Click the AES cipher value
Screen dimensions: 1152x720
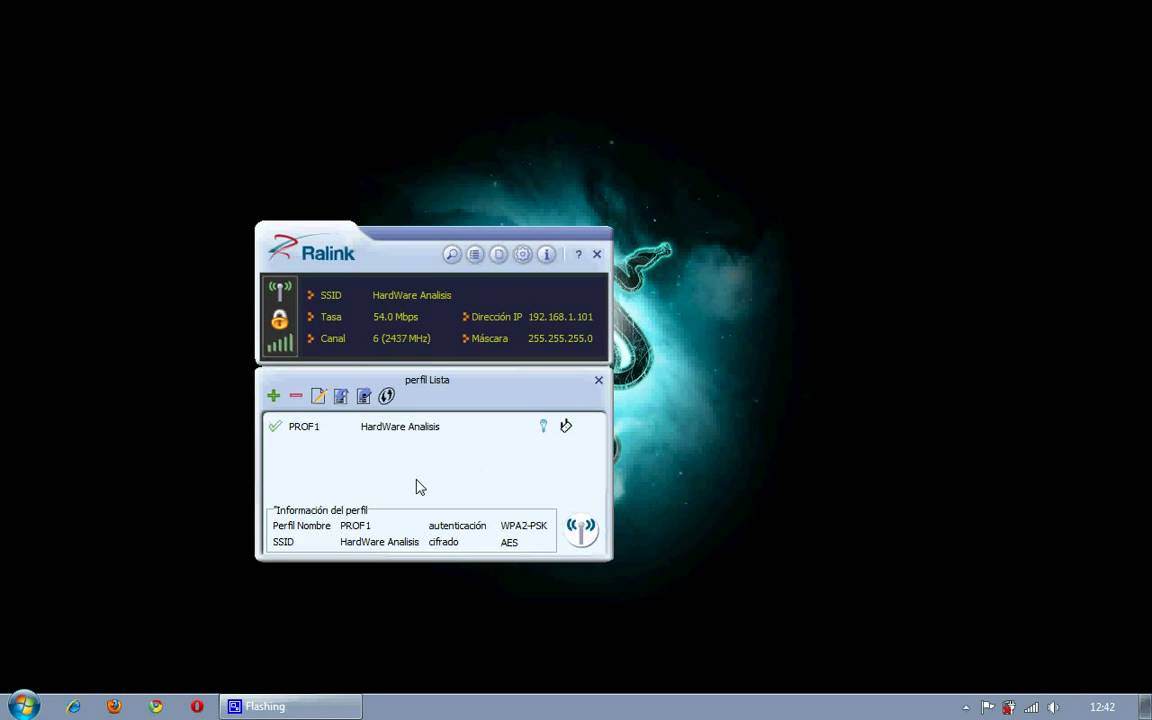coord(509,542)
